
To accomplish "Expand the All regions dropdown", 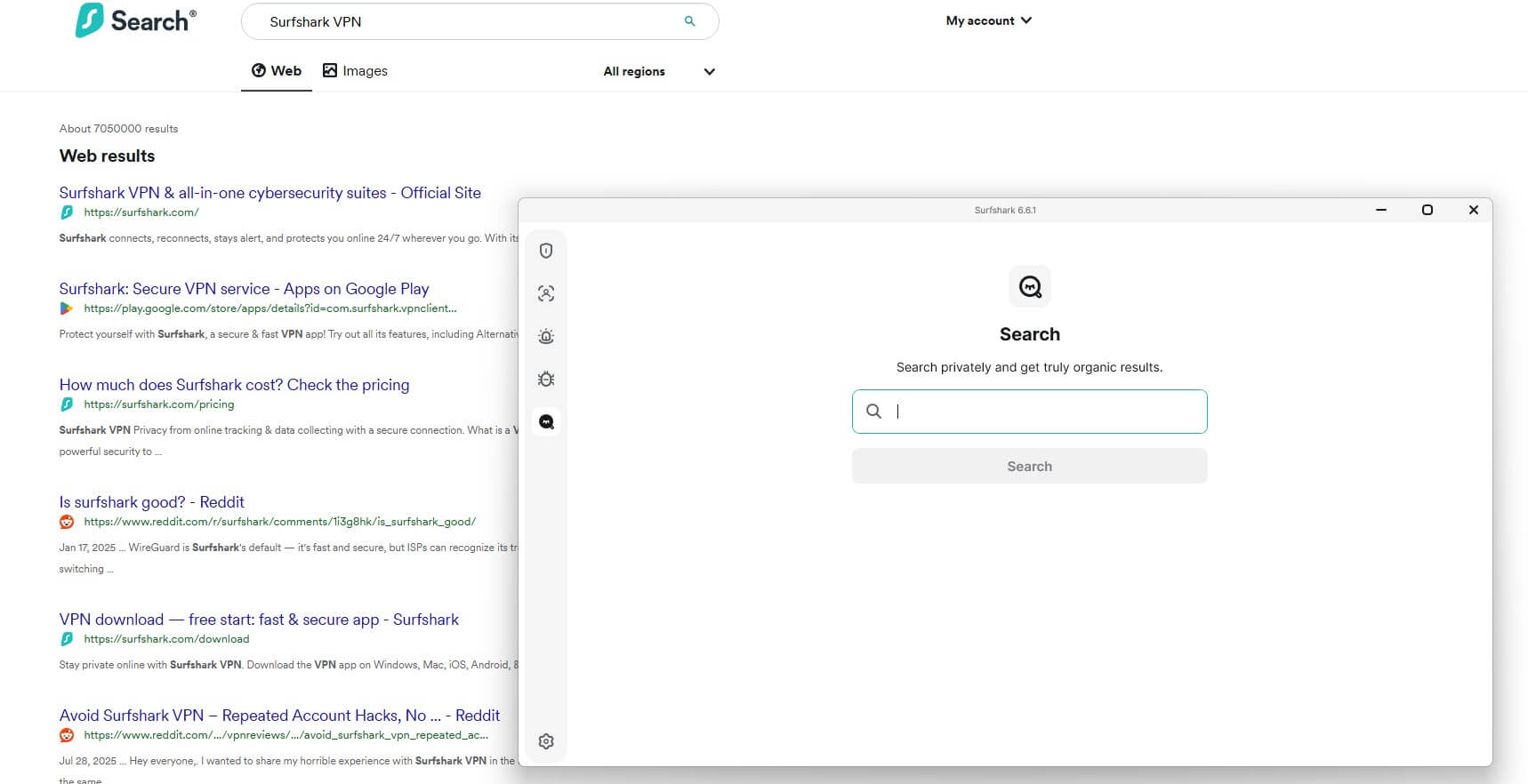I will click(658, 71).
